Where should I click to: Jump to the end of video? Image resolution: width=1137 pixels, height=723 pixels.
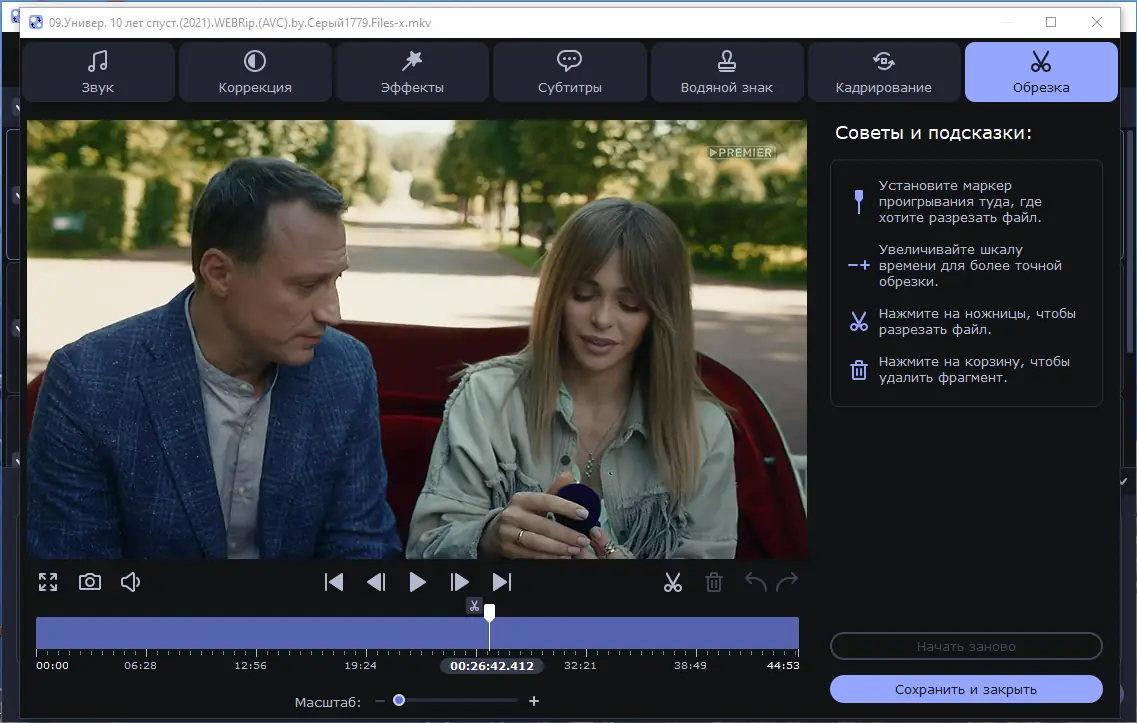tap(501, 582)
